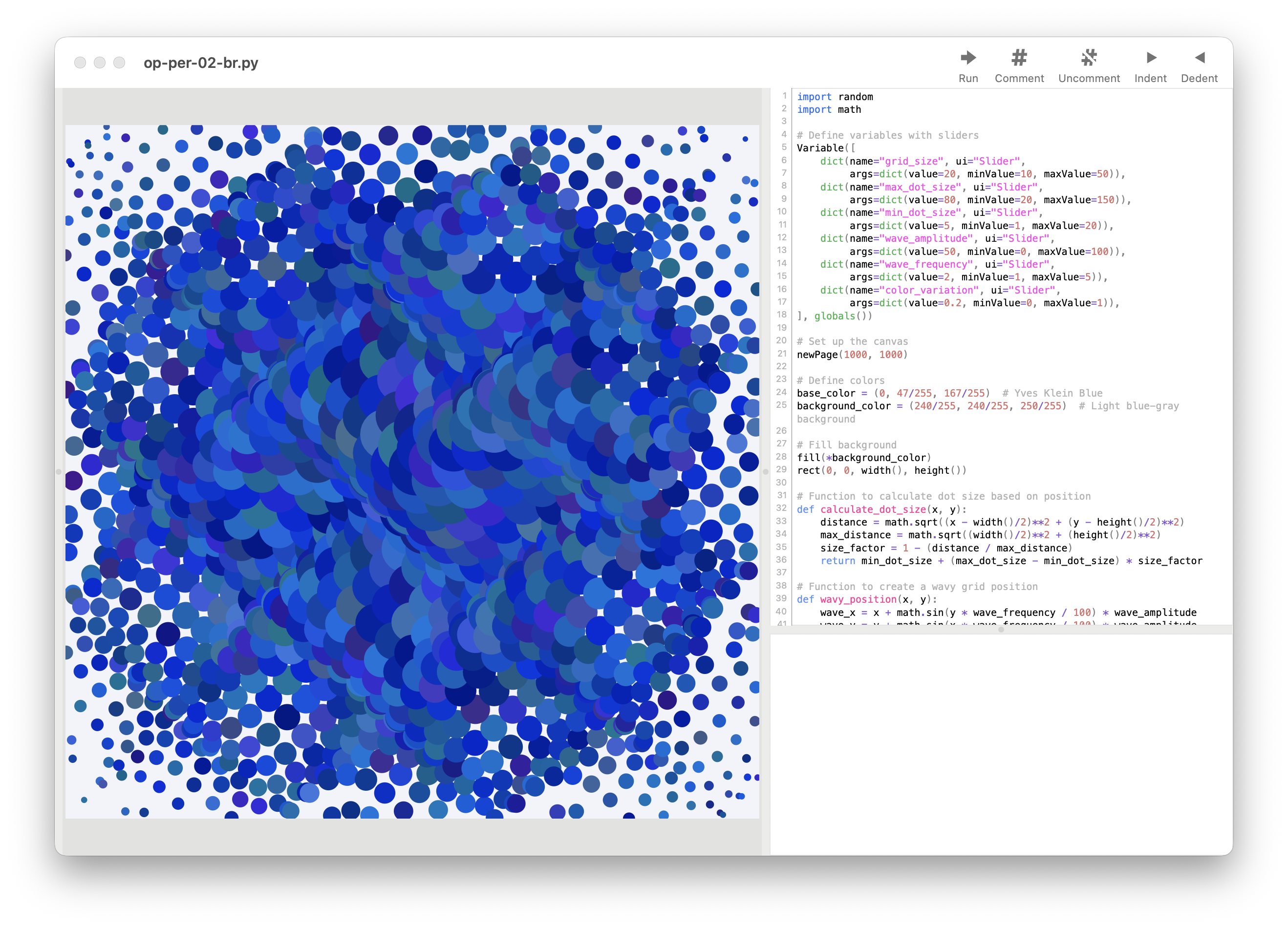Click the base_color assignment line
The height and width of the screenshot is (928, 1288).
tap(893, 393)
